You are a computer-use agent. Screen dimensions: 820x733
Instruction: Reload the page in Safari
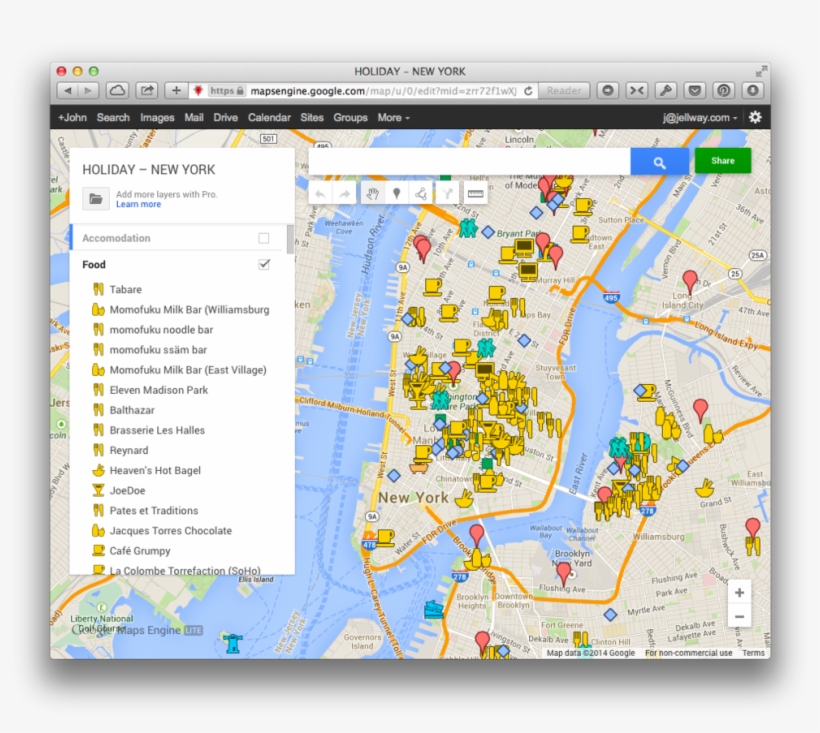[x=528, y=91]
